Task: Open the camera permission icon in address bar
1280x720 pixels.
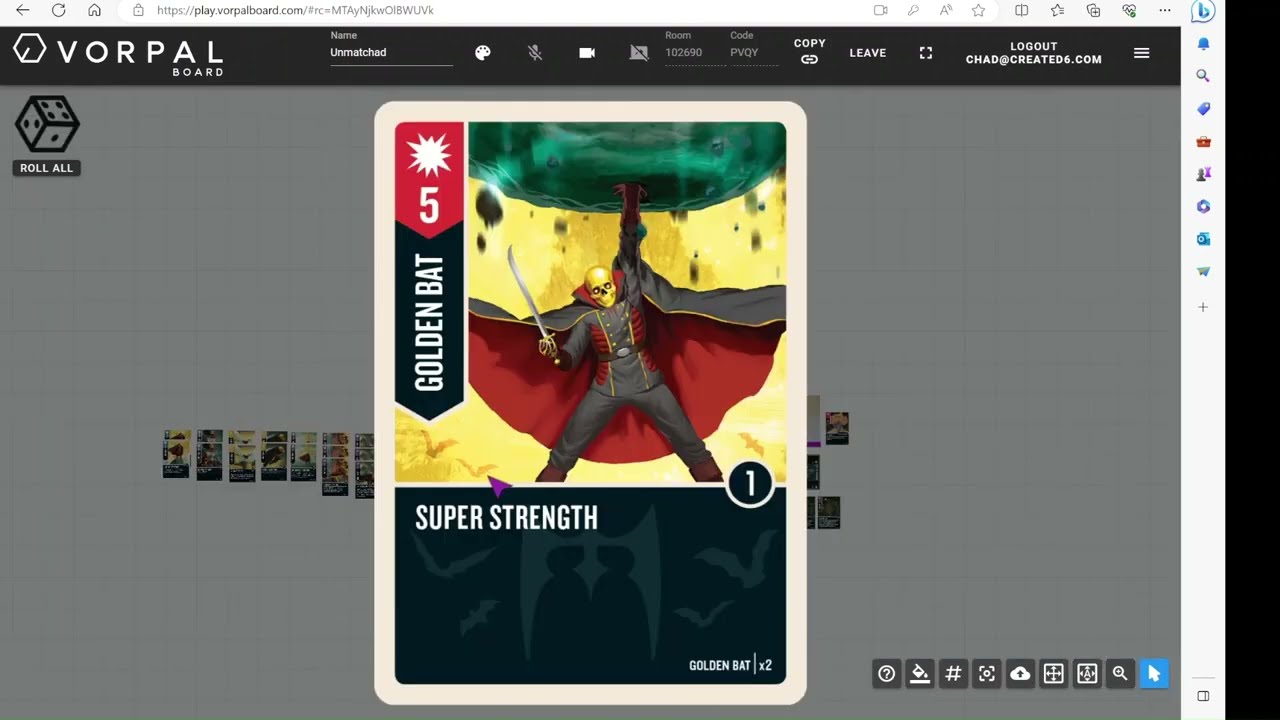Action: point(881,10)
